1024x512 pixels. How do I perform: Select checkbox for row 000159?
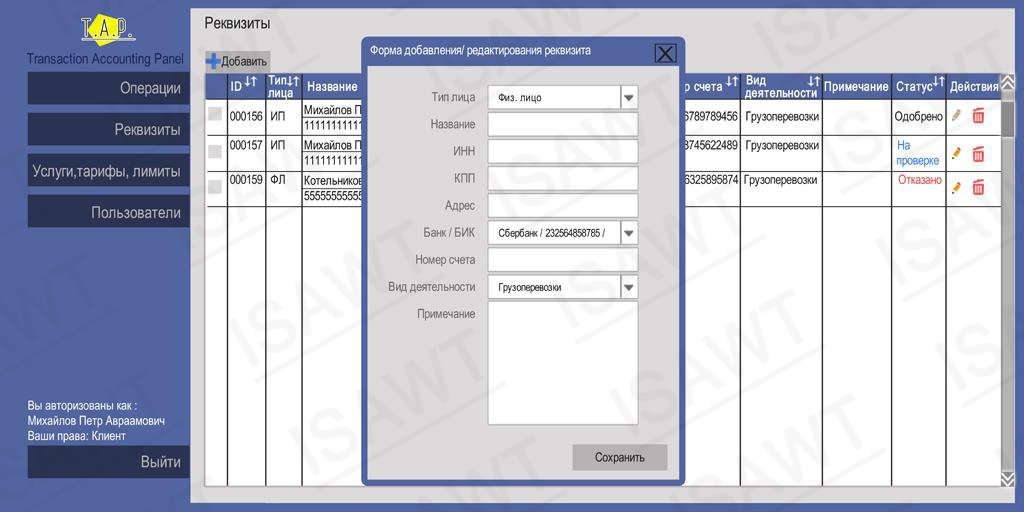215,187
